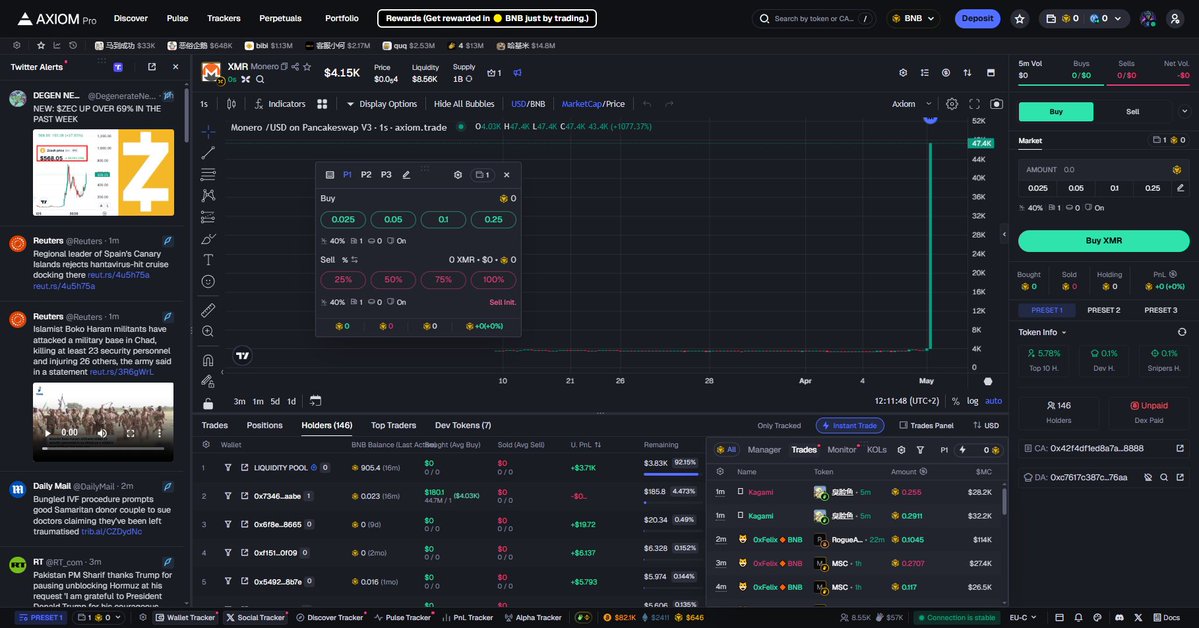Viewport: 1199px width, 628px height.
Task: Collapse the right trade panel arrow
Action: click(x=1005, y=234)
